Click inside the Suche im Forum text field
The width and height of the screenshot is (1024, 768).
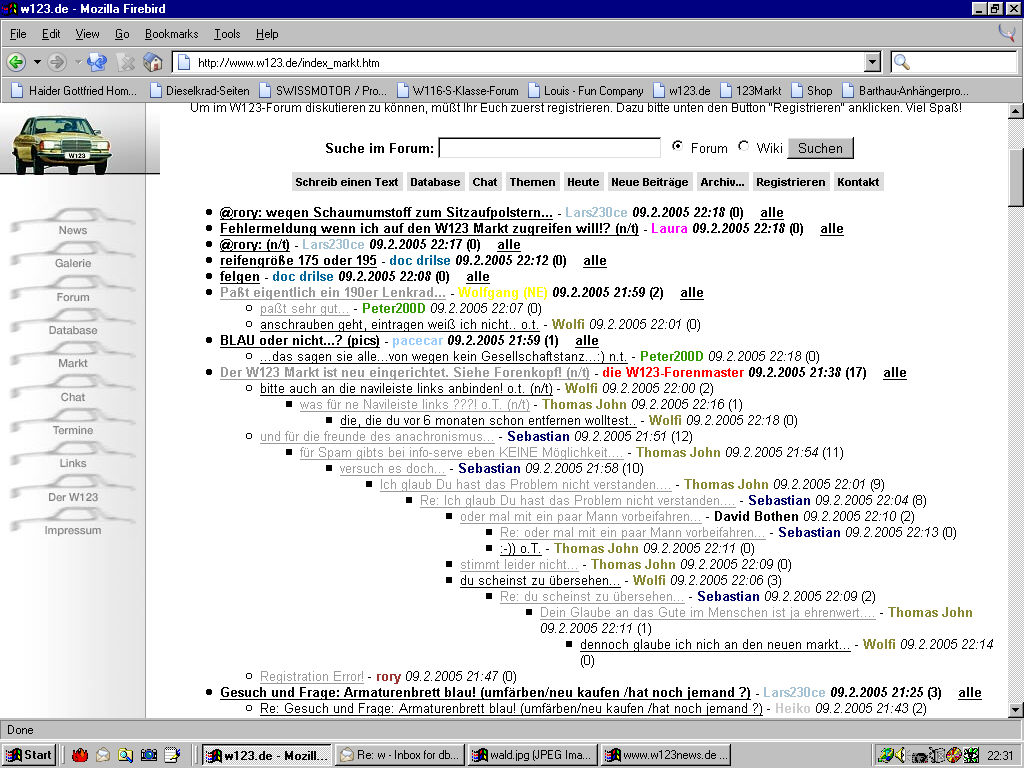pos(549,148)
